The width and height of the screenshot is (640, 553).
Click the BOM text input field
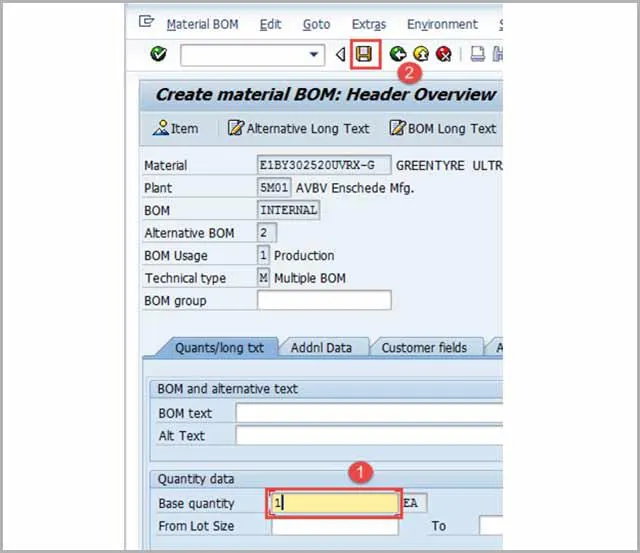369,413
